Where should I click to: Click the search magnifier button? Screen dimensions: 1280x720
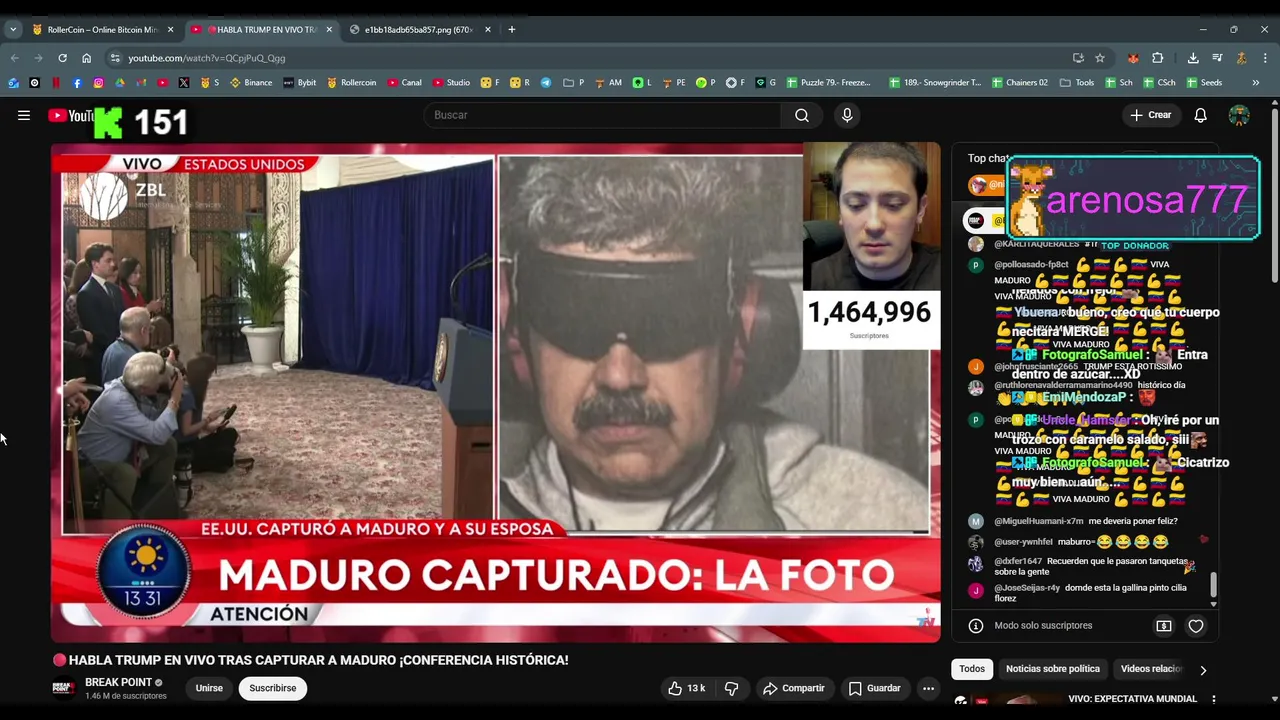pos(802,115)
